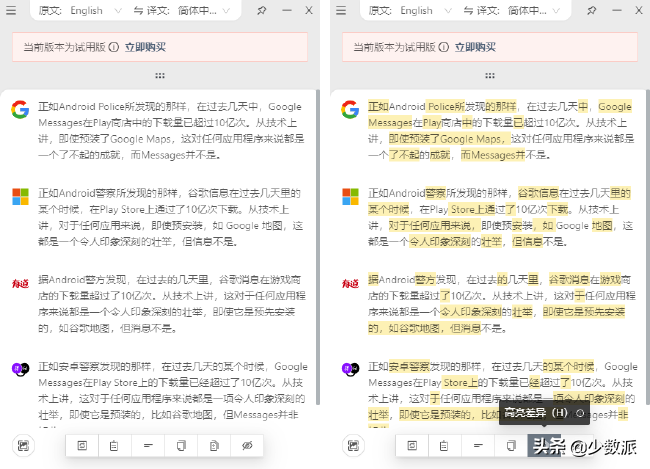Image resolution: width=650 pixels, height=469 pixels.
Task: Click 立即购买 link in right window
Action: [x=475, y=47]
